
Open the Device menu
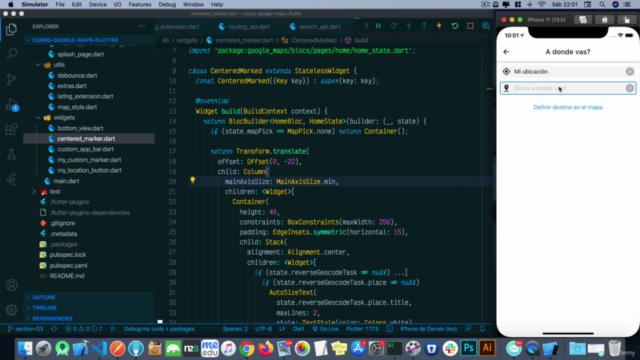(98, 4)
